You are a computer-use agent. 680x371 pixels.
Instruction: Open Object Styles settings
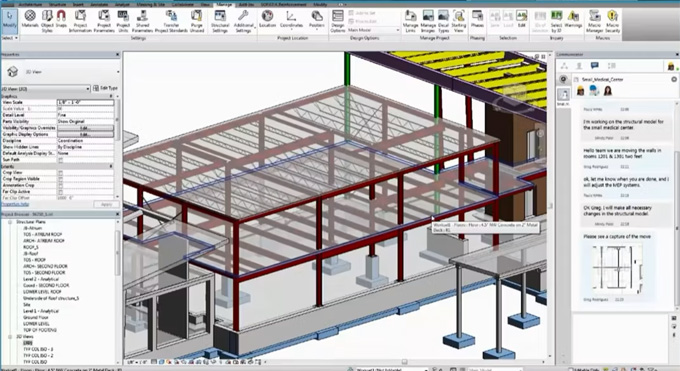(x=47, y=21)
